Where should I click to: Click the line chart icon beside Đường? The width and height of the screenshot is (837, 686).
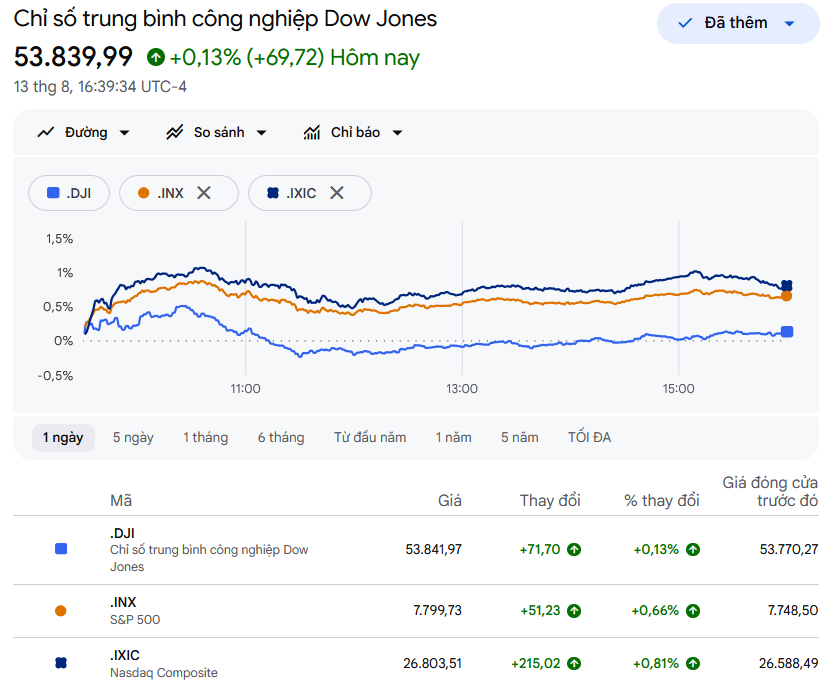point(46,132)
